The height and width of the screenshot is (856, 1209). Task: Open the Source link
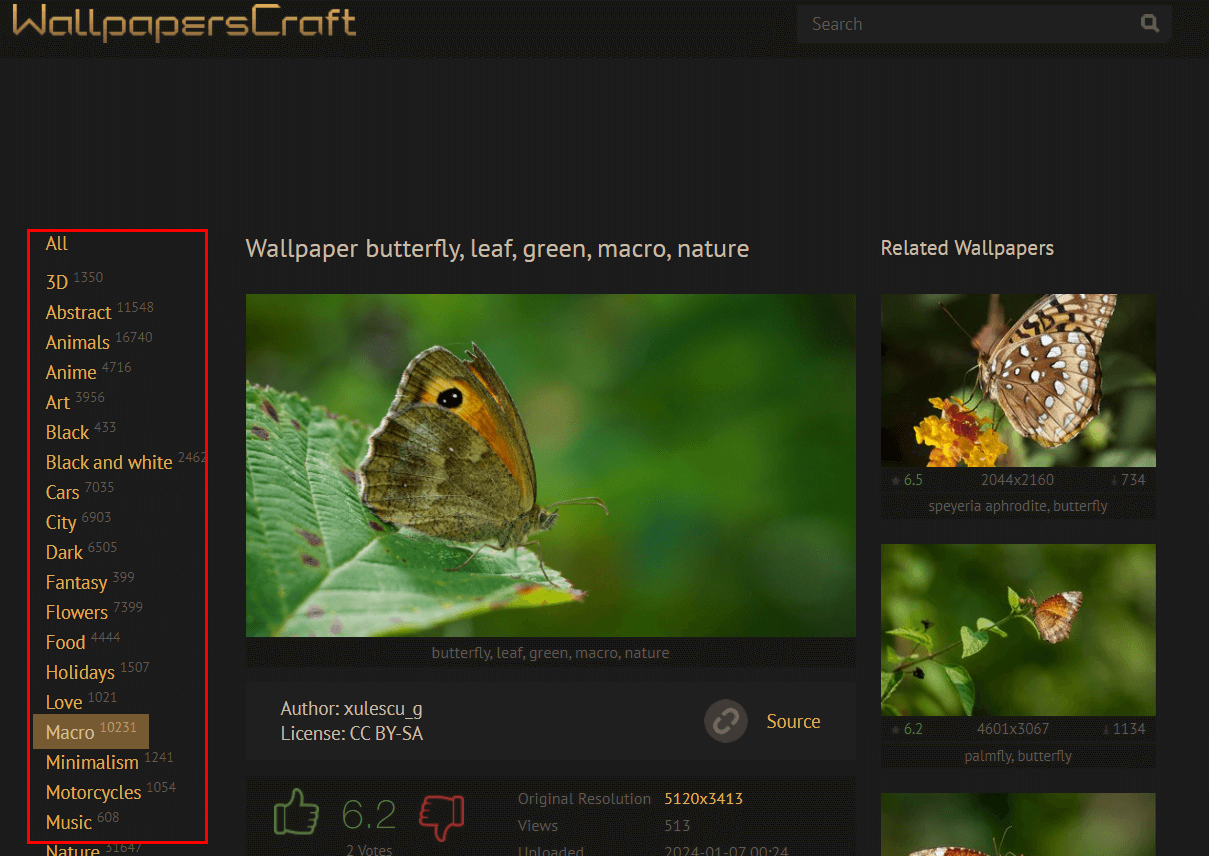[x=793, y=721]
